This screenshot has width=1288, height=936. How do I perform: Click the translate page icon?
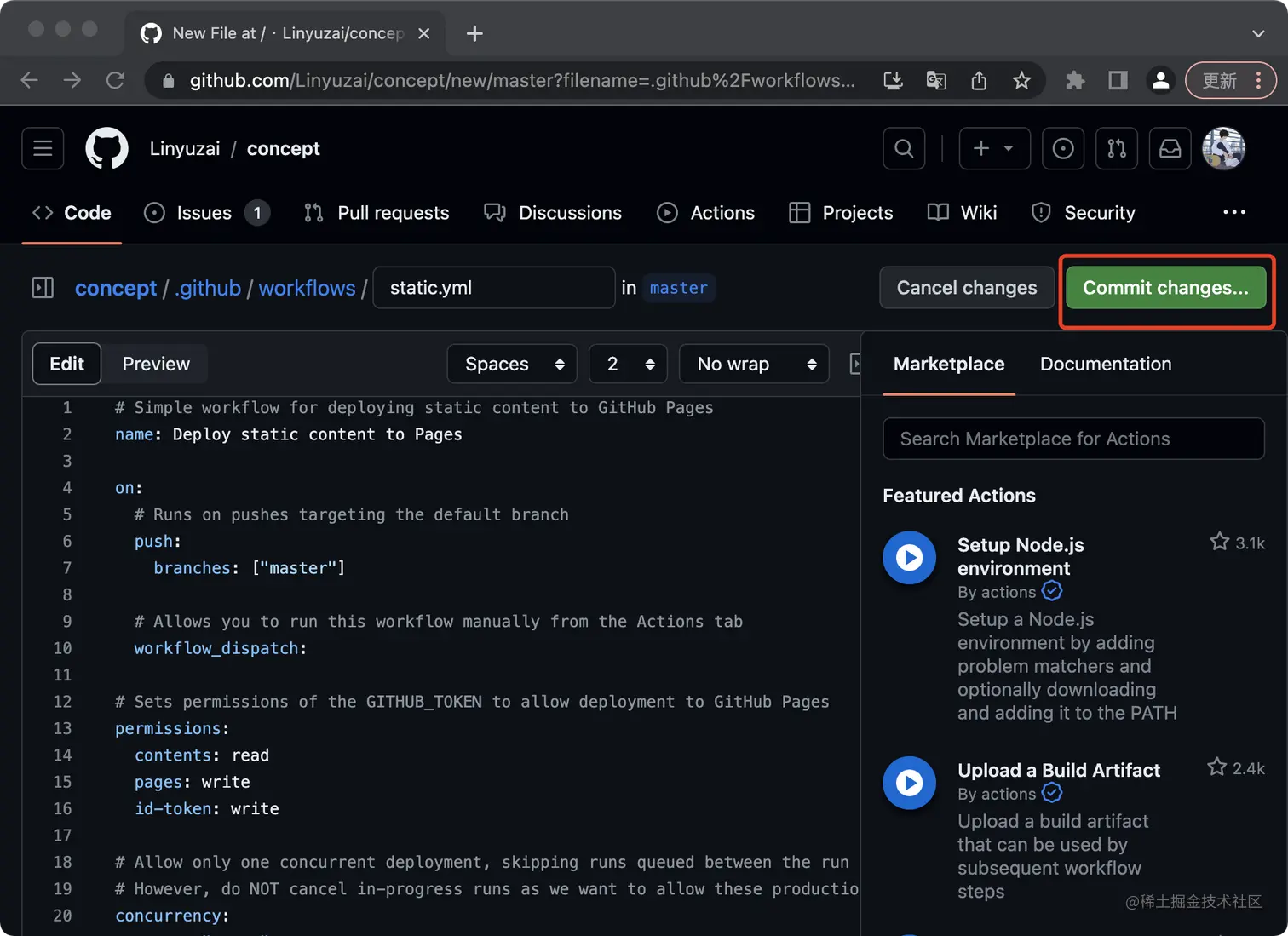(935, 80)
